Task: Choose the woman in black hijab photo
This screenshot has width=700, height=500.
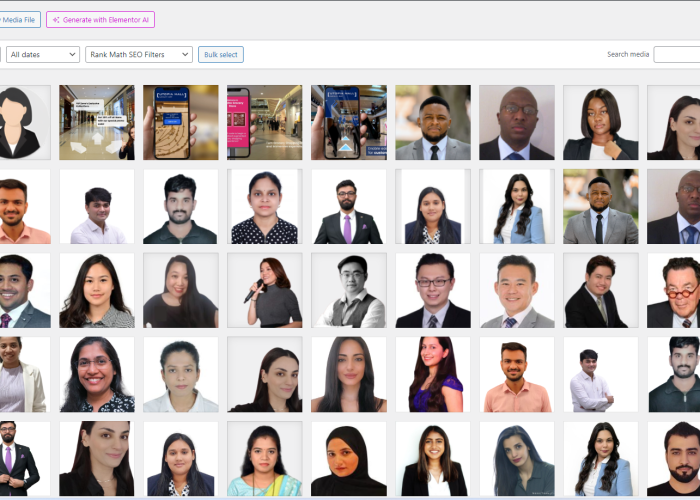Action: 349,458
